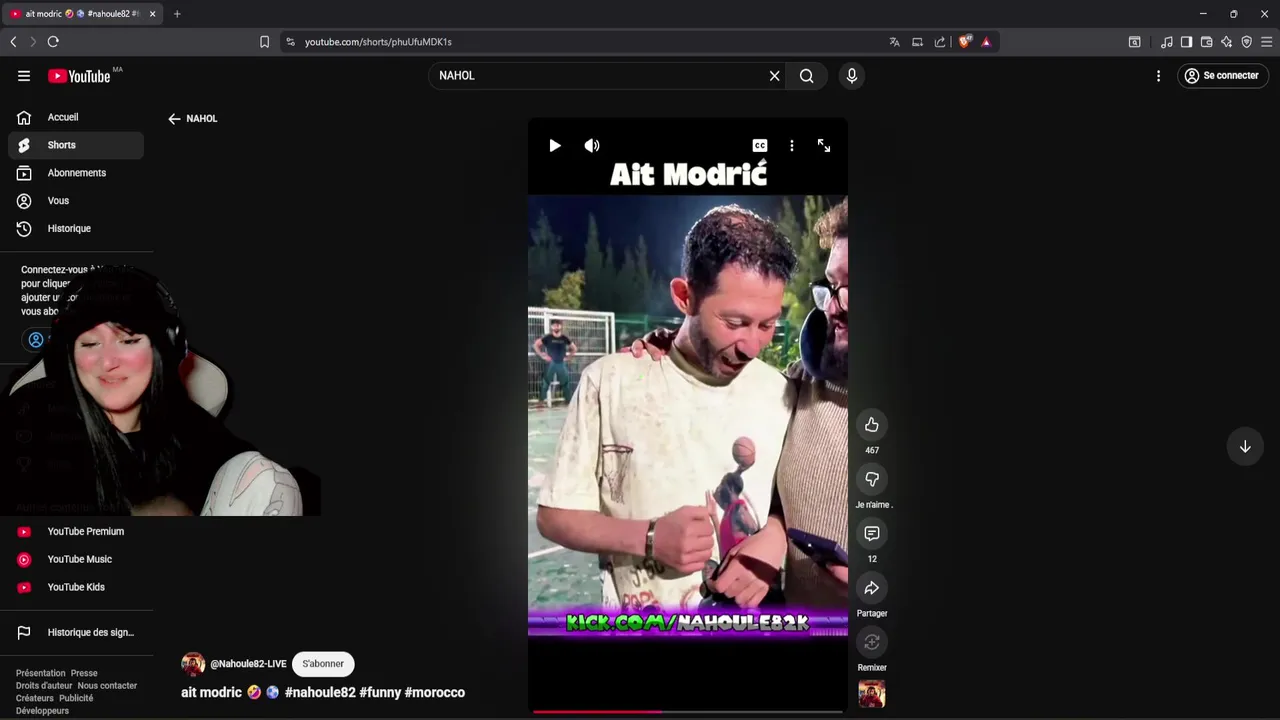Viewport: 1280px width, 720px height.
Task: Open the browser main hamburger menu
Action: pos(1266,42)
